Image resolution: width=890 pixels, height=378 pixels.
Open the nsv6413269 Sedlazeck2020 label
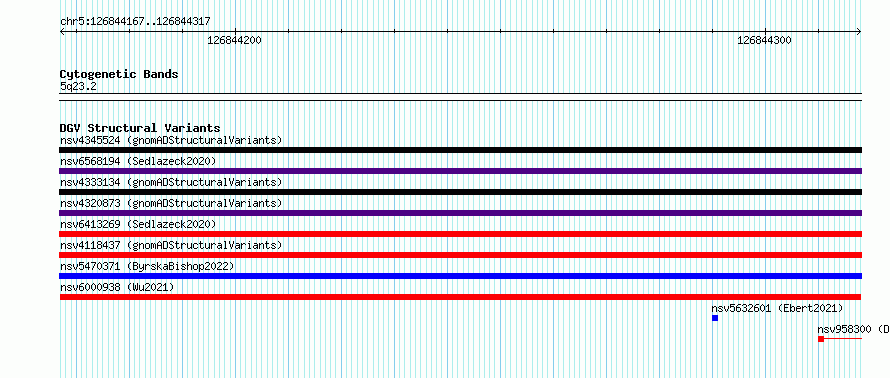pyautogui.click(x=138, y=224)
